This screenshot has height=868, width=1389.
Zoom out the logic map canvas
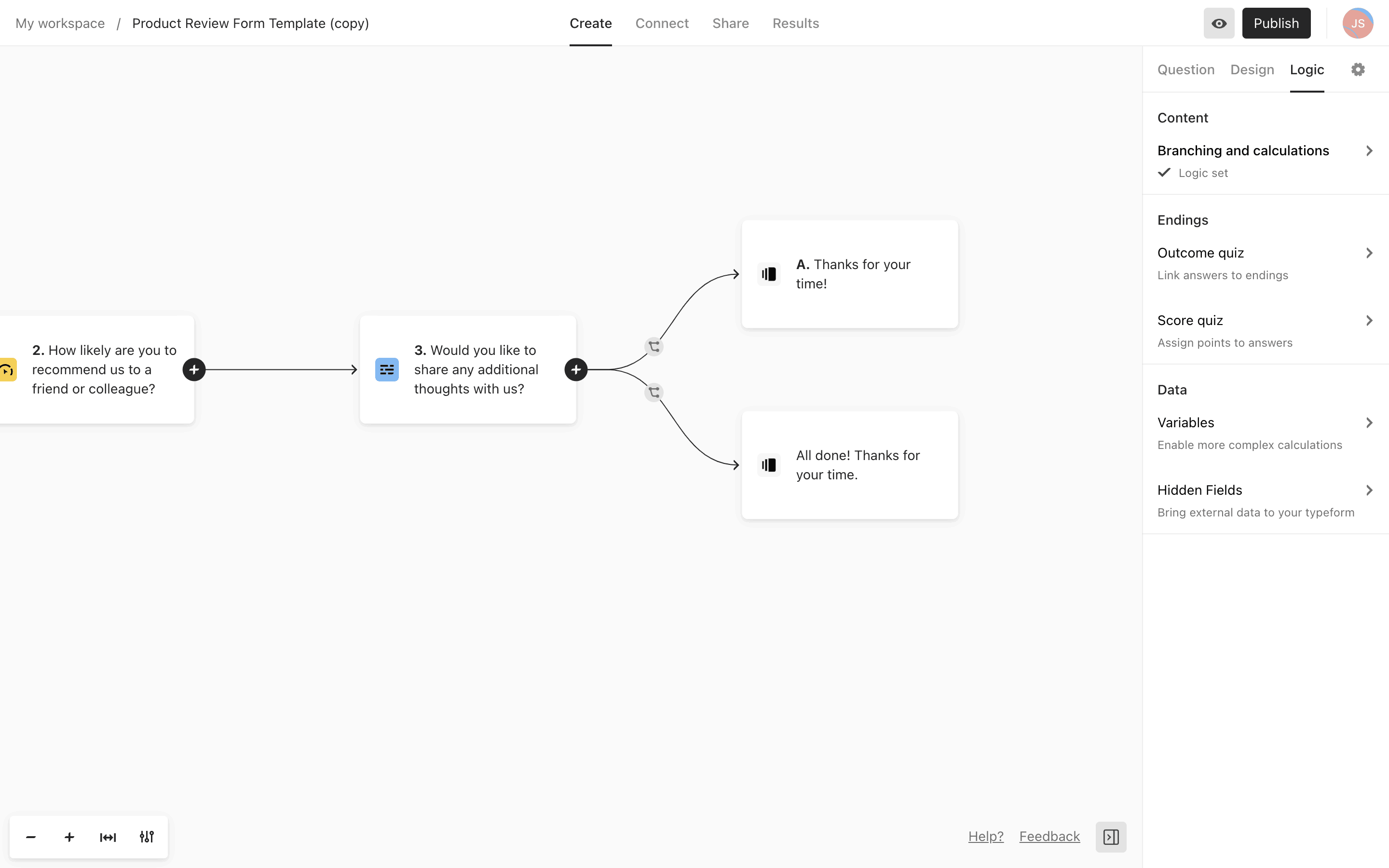pyautogui.click(x=31, y=837)
